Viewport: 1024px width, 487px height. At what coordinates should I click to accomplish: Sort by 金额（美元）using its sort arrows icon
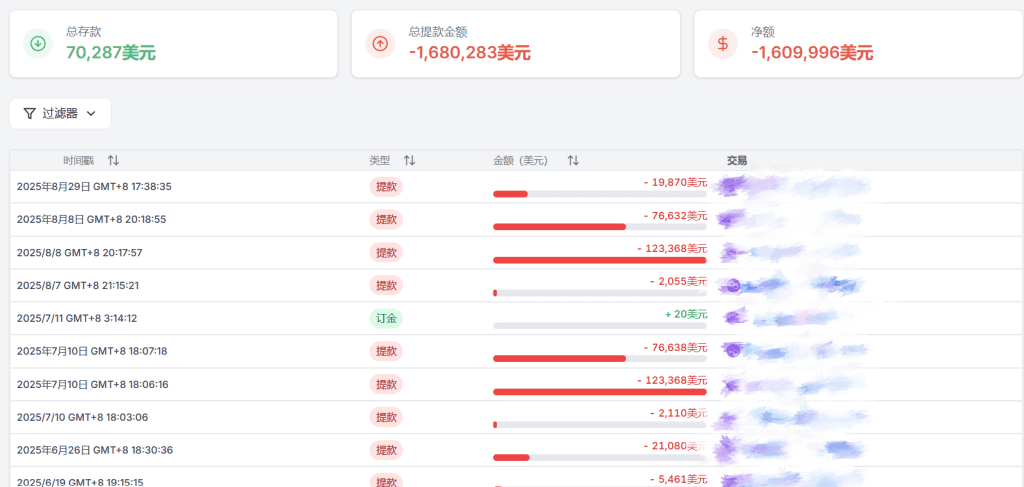(573, 161)
